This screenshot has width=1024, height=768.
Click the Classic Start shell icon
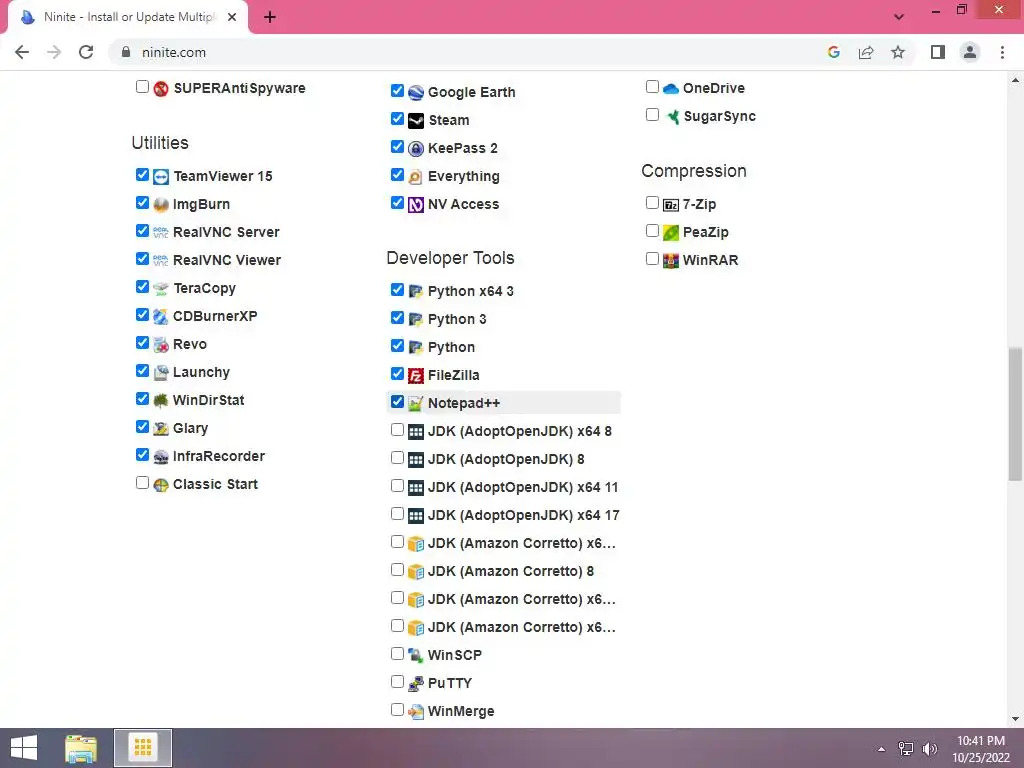coord(161,485)
